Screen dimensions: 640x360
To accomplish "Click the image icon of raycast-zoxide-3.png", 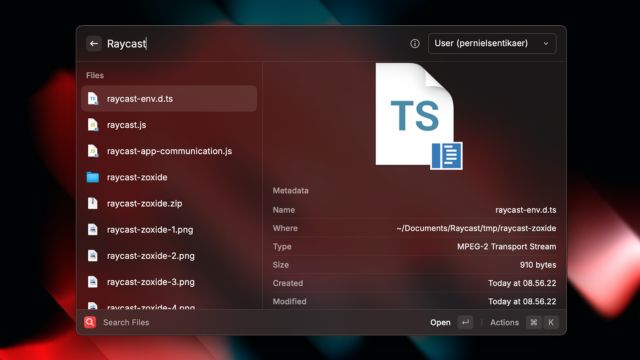I will 93,282.
